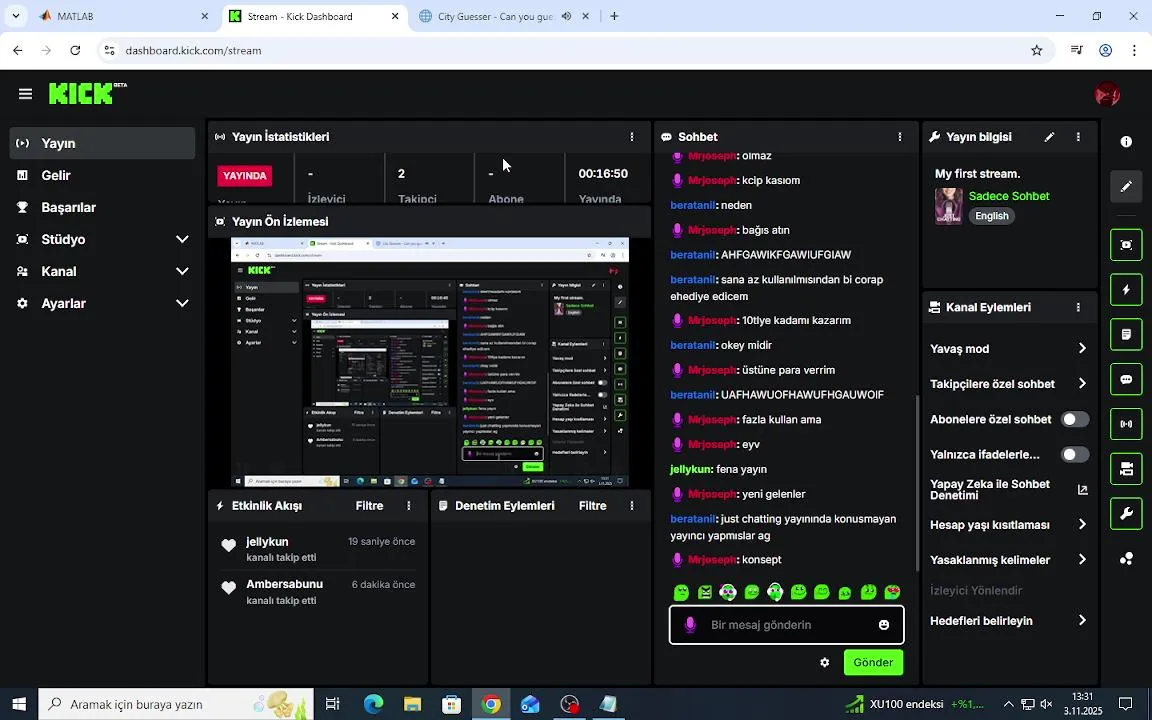Open Hedefleri belirleyin arrow
1152x720 pixels.
(x=1081, y=621)
